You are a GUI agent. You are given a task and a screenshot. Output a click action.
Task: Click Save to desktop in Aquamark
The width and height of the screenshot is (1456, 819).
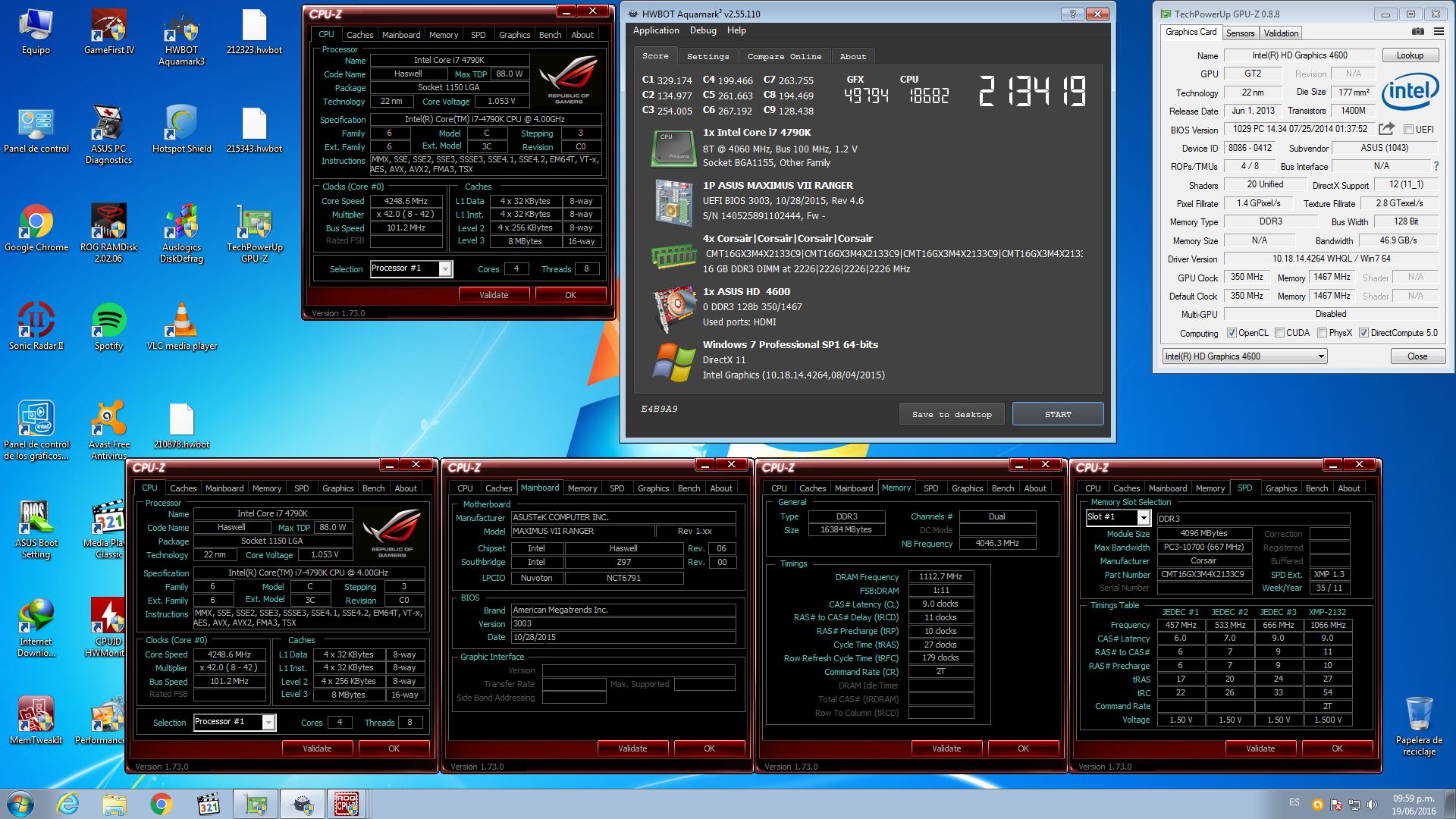click(952, 414)
